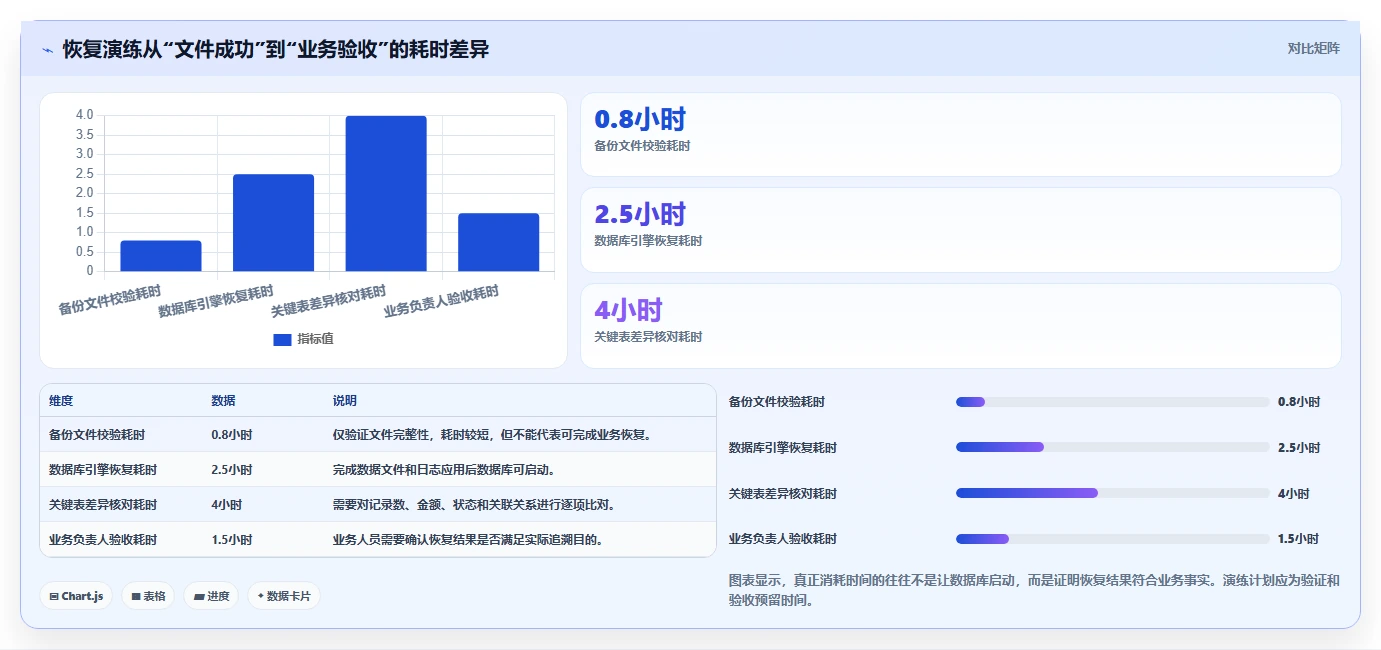The image size is (1381, 650).
Task: Click description starting 完成数据文件和日志应用
Action: tap(444, 470)
